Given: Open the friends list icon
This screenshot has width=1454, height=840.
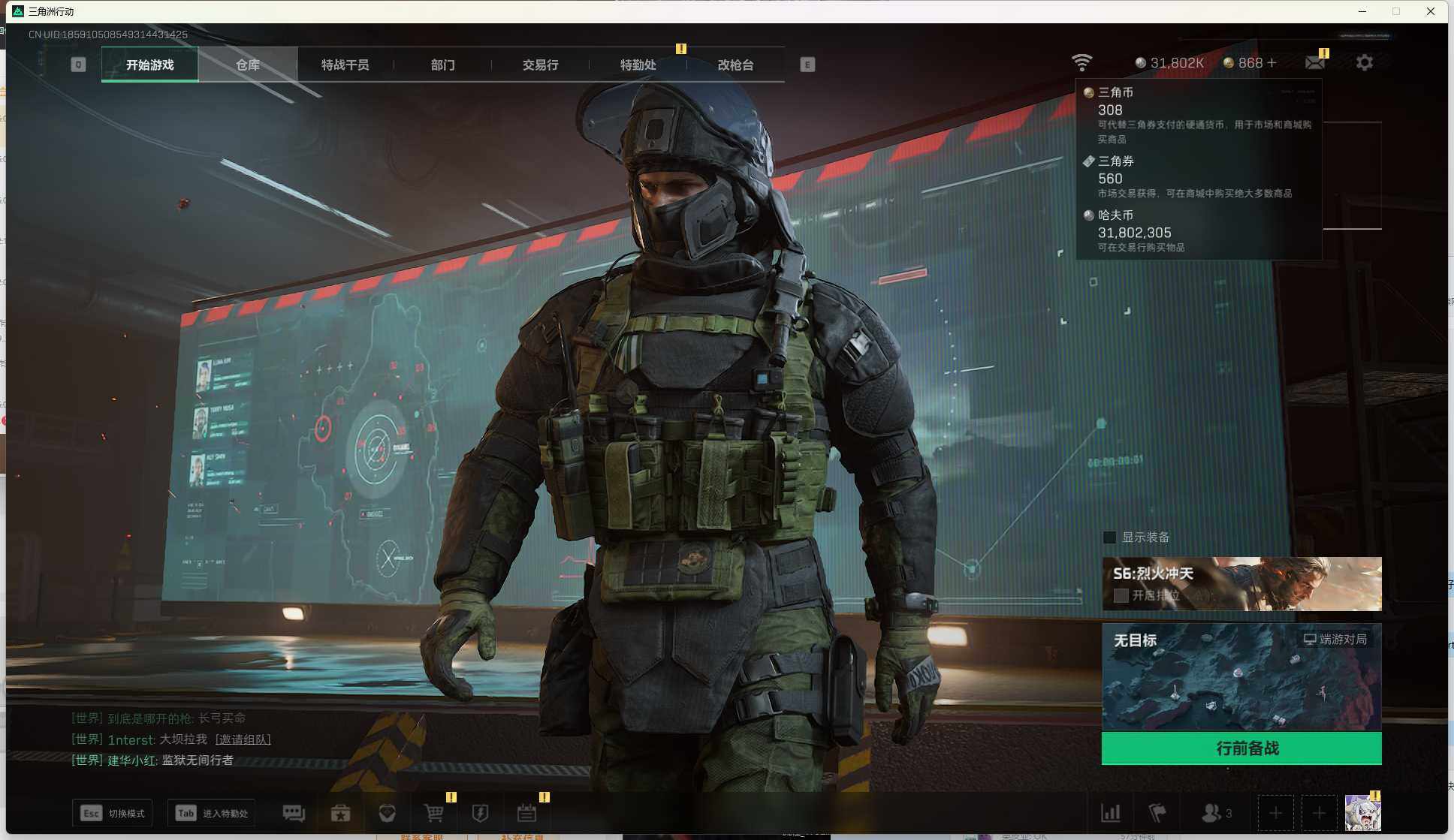Looking at the screenshot, I should 1211,813.
